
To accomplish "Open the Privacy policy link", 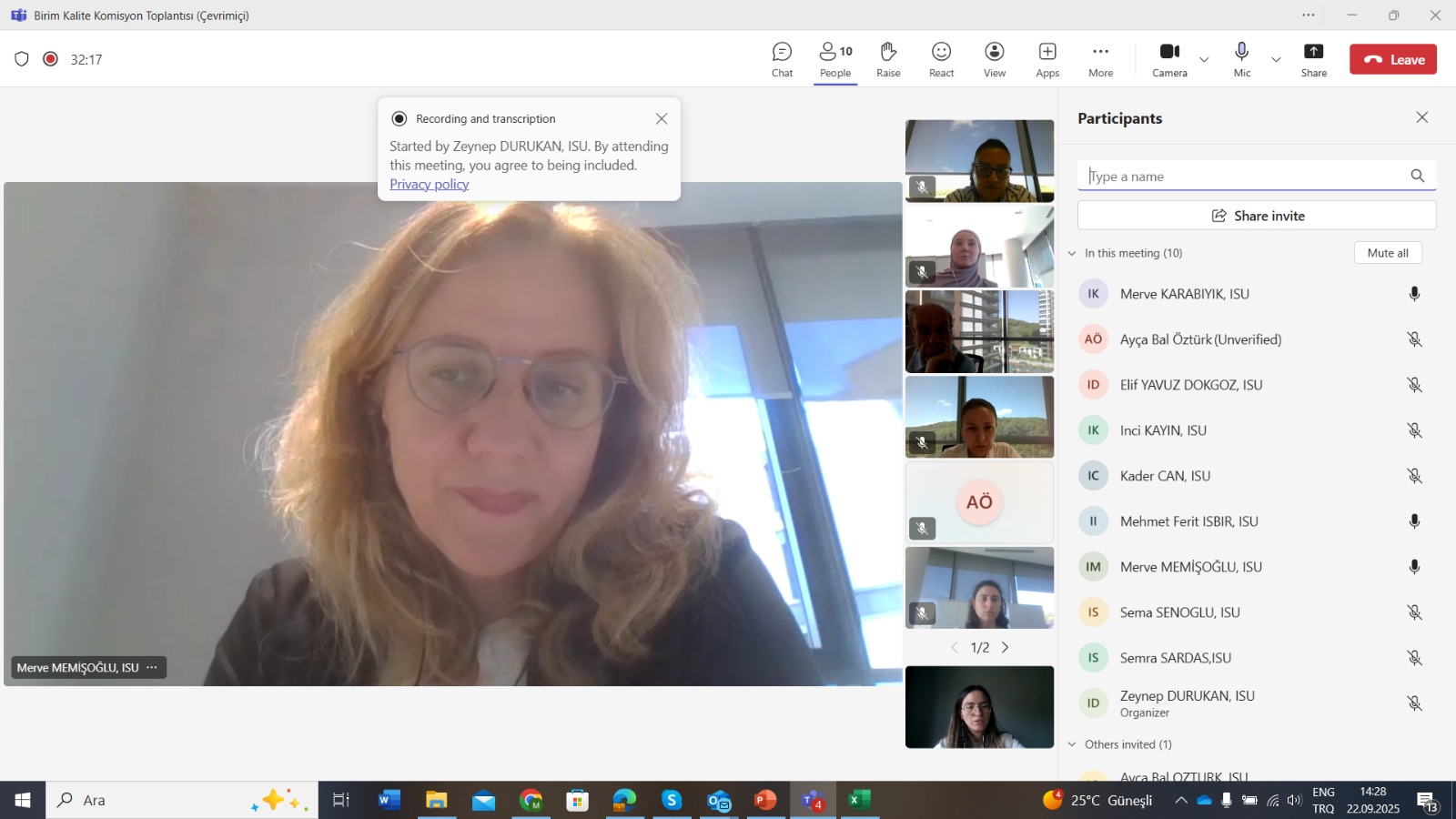I will tap(429, 184).
